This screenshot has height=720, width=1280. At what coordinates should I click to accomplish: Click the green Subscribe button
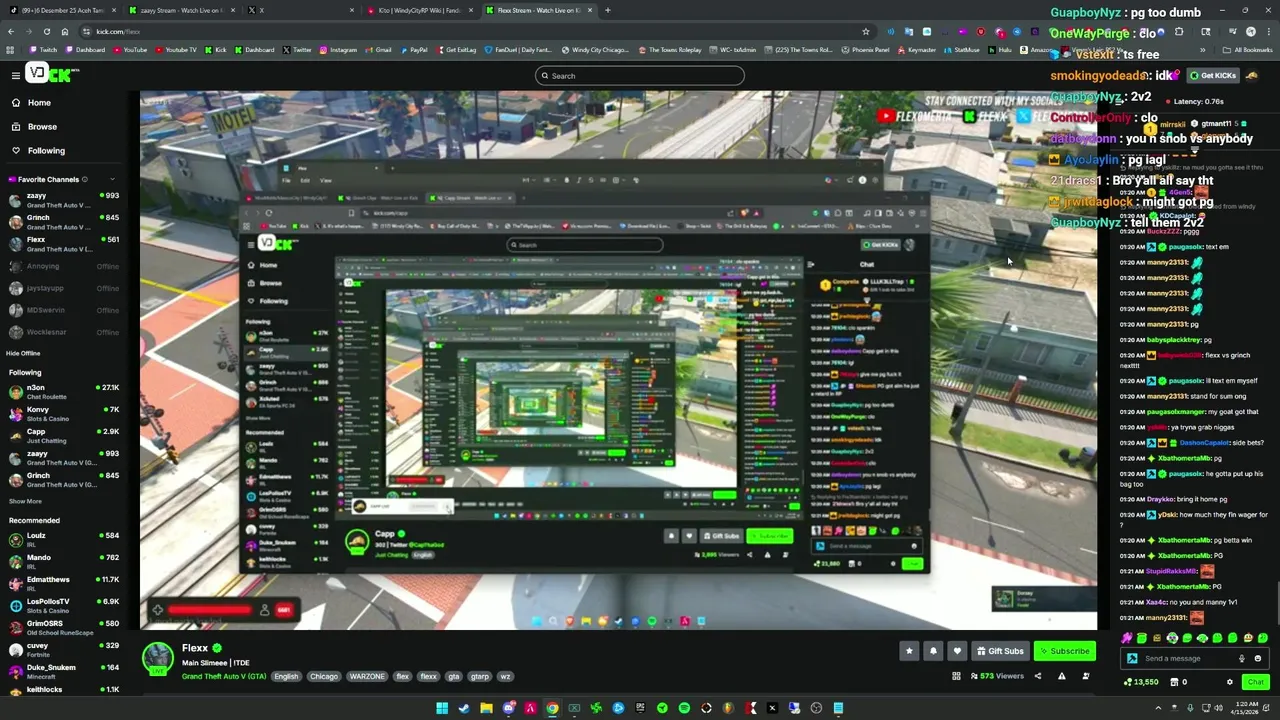tap(1065, 651)
